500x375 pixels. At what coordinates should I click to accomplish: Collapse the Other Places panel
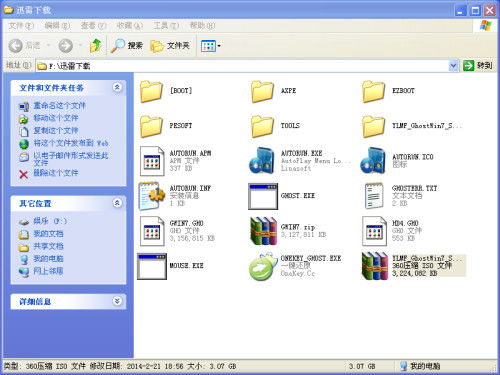[x=117, y=203]
